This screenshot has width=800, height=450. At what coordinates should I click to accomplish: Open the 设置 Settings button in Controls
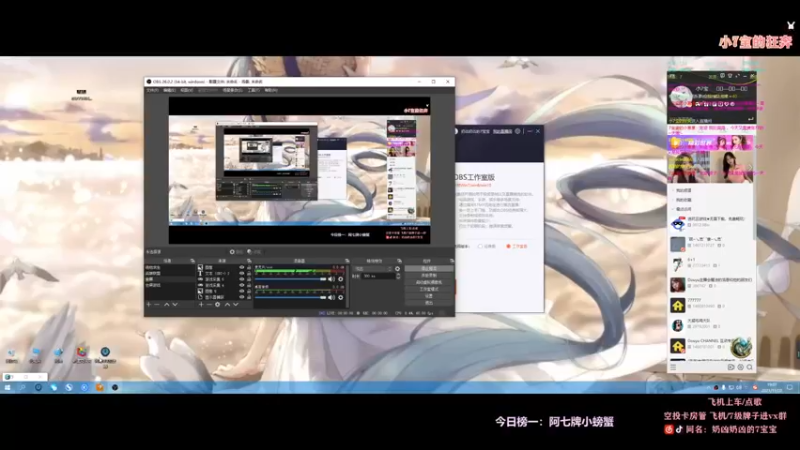(x=429, y=296)
